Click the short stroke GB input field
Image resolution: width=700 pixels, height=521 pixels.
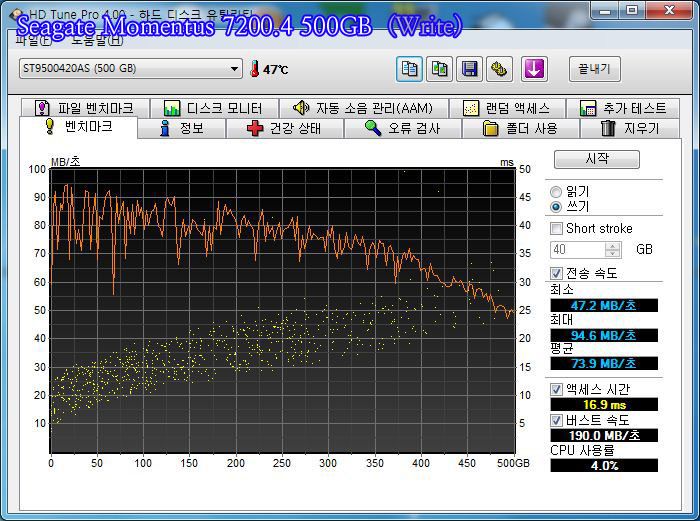pyautogui.click(x=578, y=250)
